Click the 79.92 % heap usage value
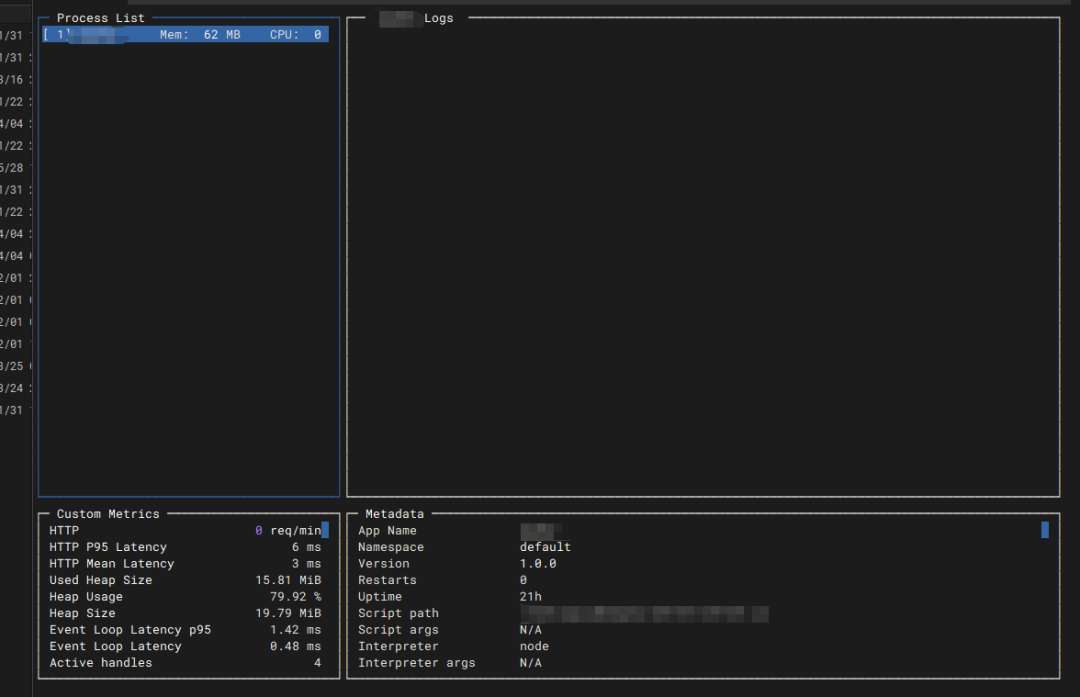 coord(295,596)
